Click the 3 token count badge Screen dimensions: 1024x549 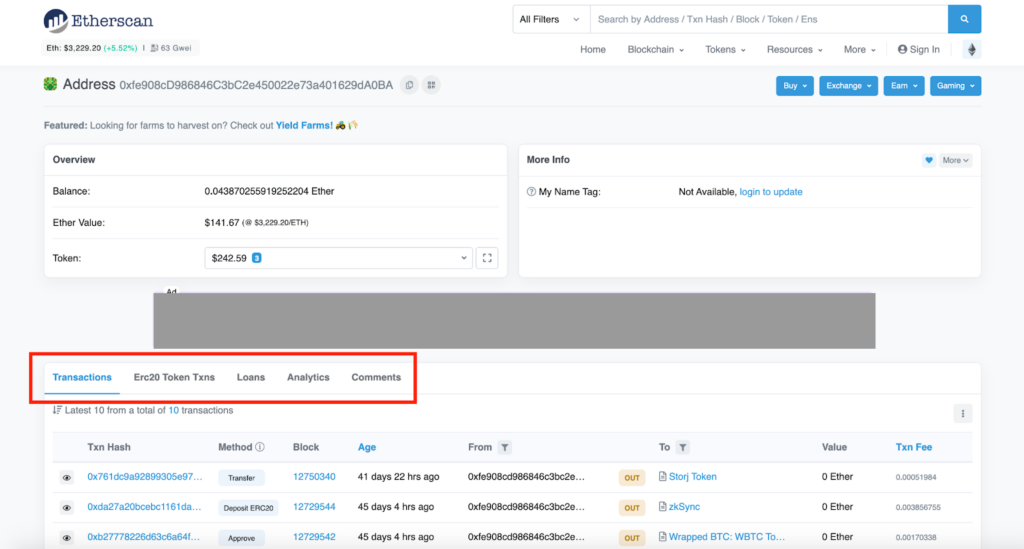[x=257, y=258]
